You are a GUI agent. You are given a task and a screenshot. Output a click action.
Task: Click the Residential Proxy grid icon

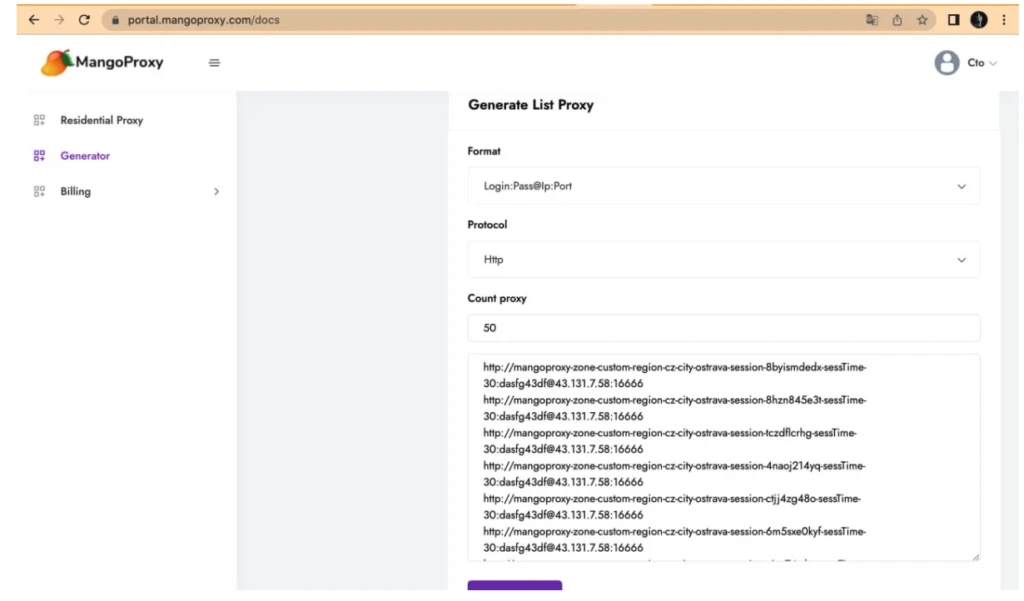[x=39, y=120]
